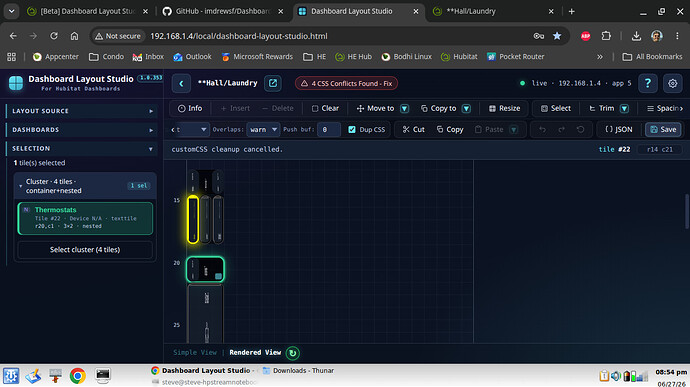Click the Push buf input field
The width and height of the screenshot is (690, 387).
[328, 129]
